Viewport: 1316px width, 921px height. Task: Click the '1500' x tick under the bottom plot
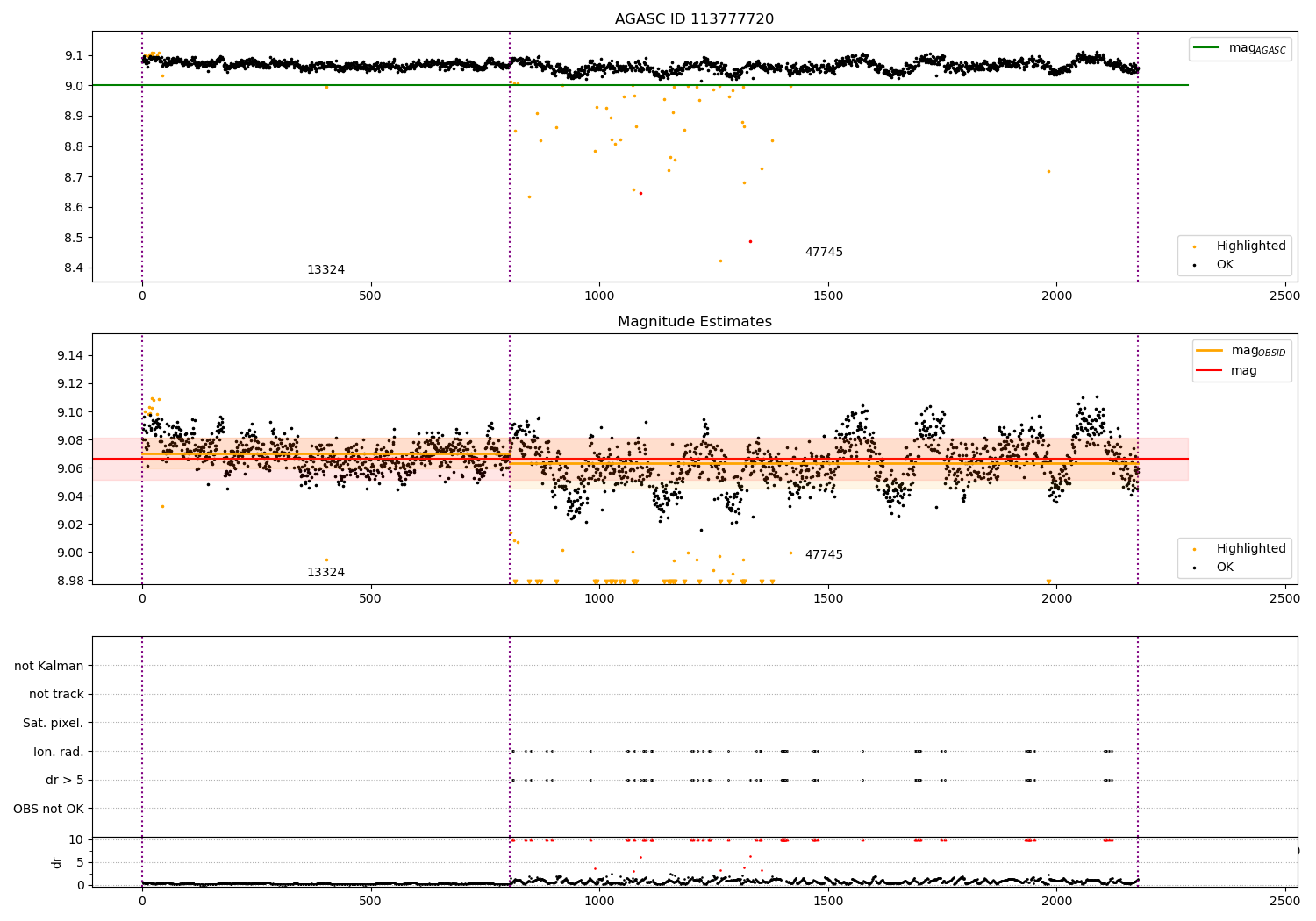[828, 900]
